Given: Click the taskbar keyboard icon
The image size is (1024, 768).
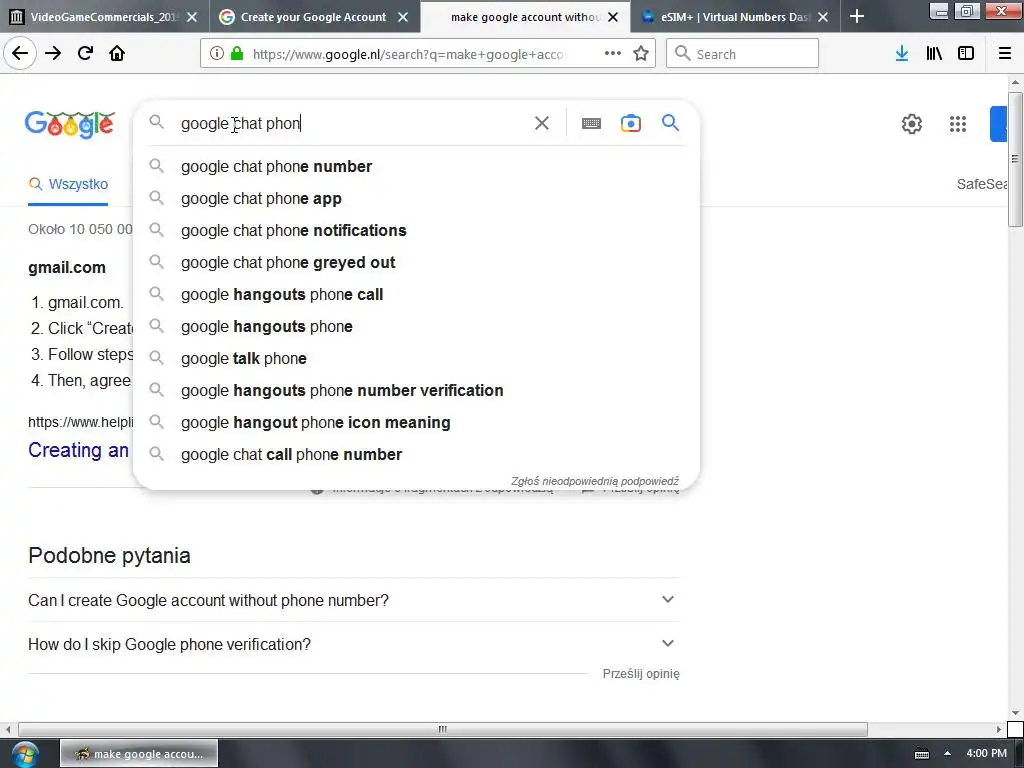Looking at the screenshot, I should tap(921, 754).
